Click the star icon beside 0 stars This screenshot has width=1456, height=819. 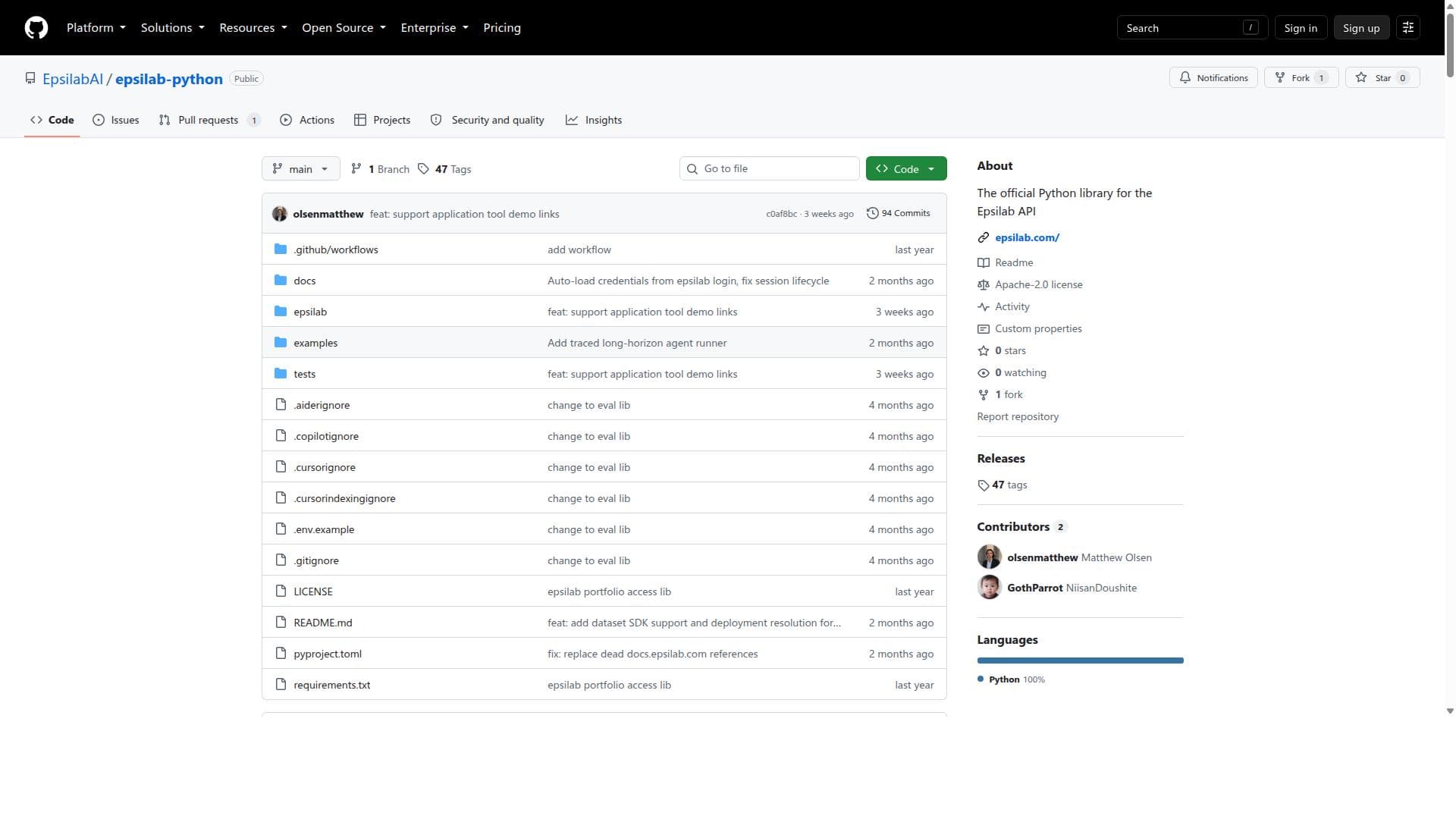click(984, 351)
